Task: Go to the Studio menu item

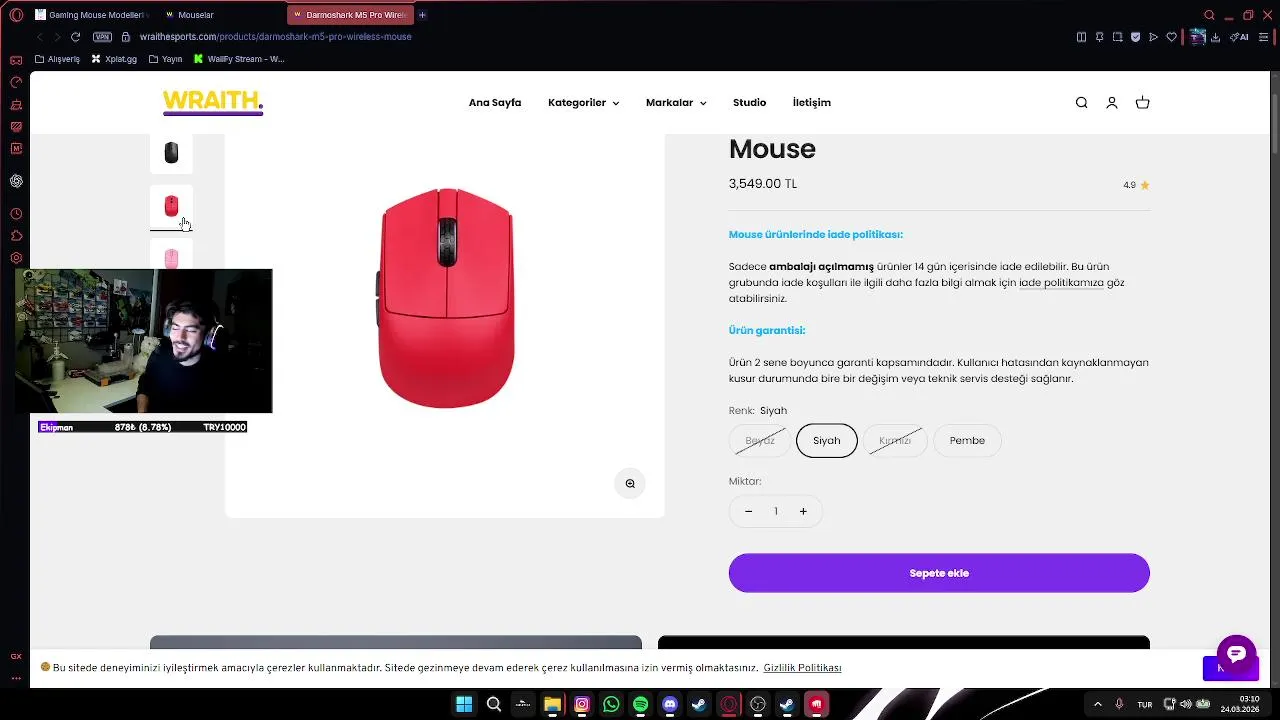Action: [x=749, y=103]
